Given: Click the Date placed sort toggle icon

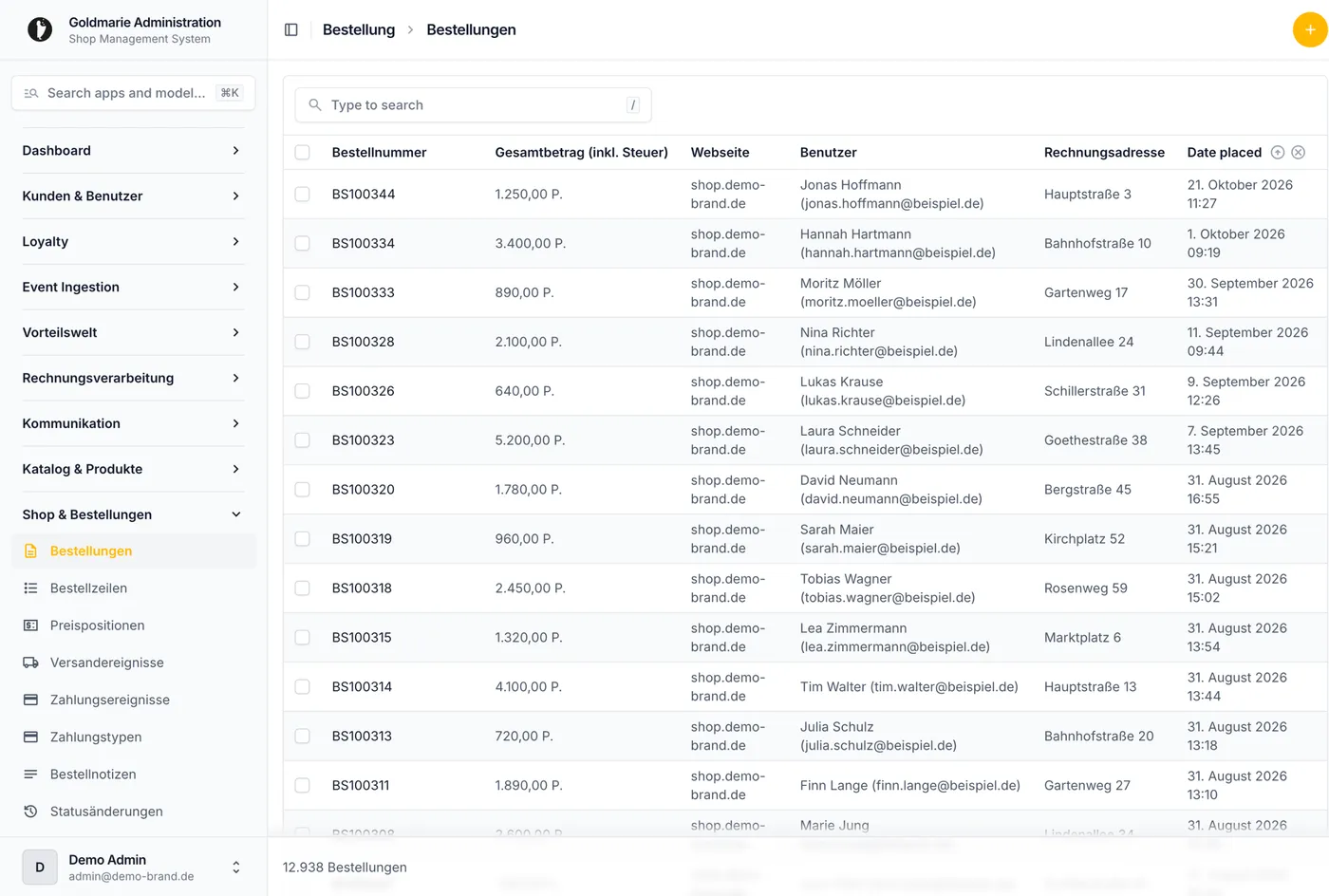Looking at the screenshot, I should coord(1278,152).
